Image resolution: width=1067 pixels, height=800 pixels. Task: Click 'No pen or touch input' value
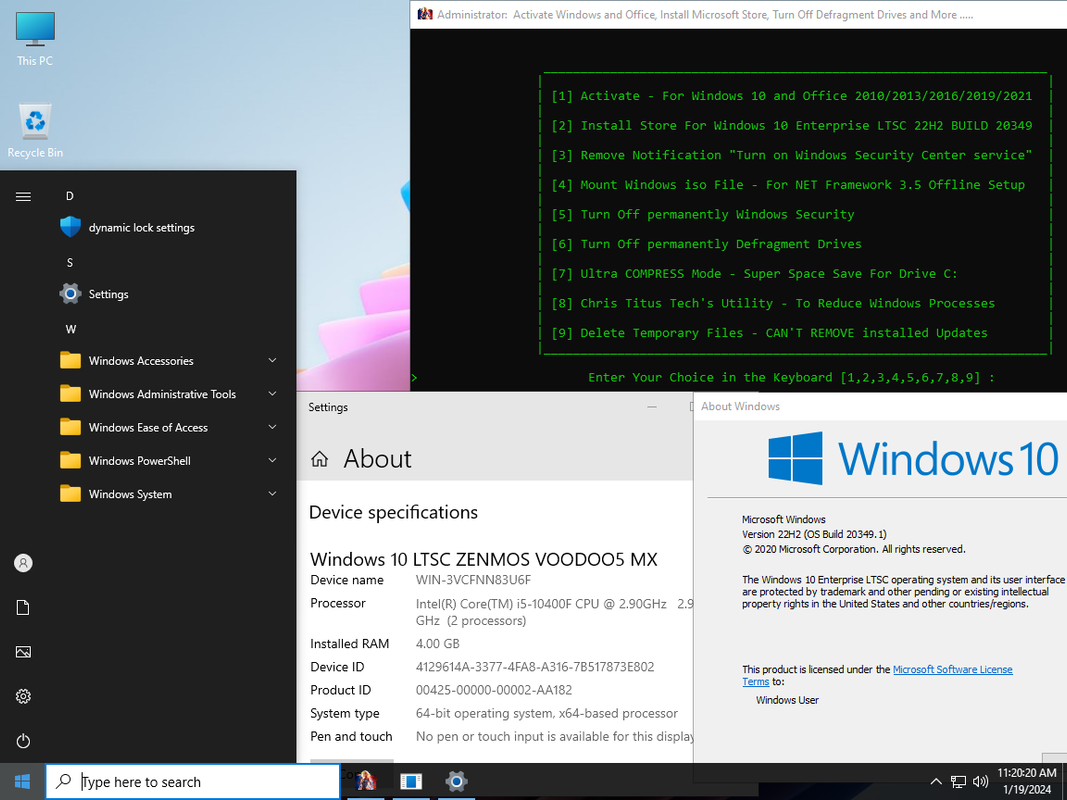(554, 736)
